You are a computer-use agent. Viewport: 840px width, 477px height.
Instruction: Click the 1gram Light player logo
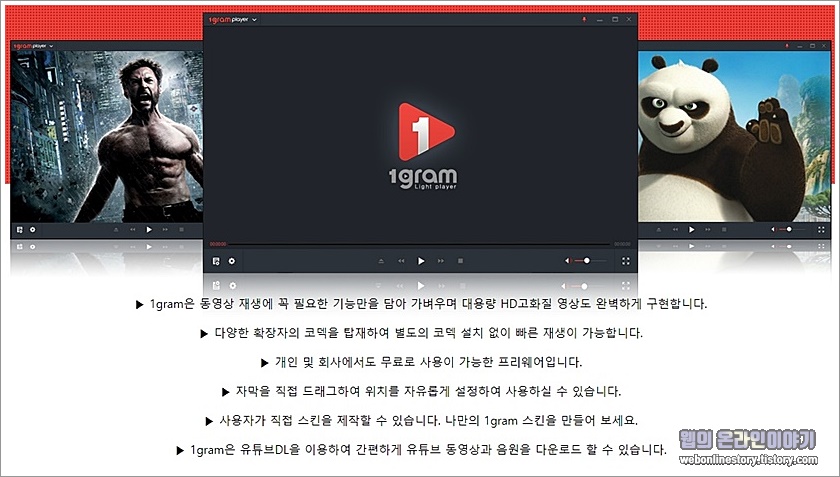coord(423,146)
